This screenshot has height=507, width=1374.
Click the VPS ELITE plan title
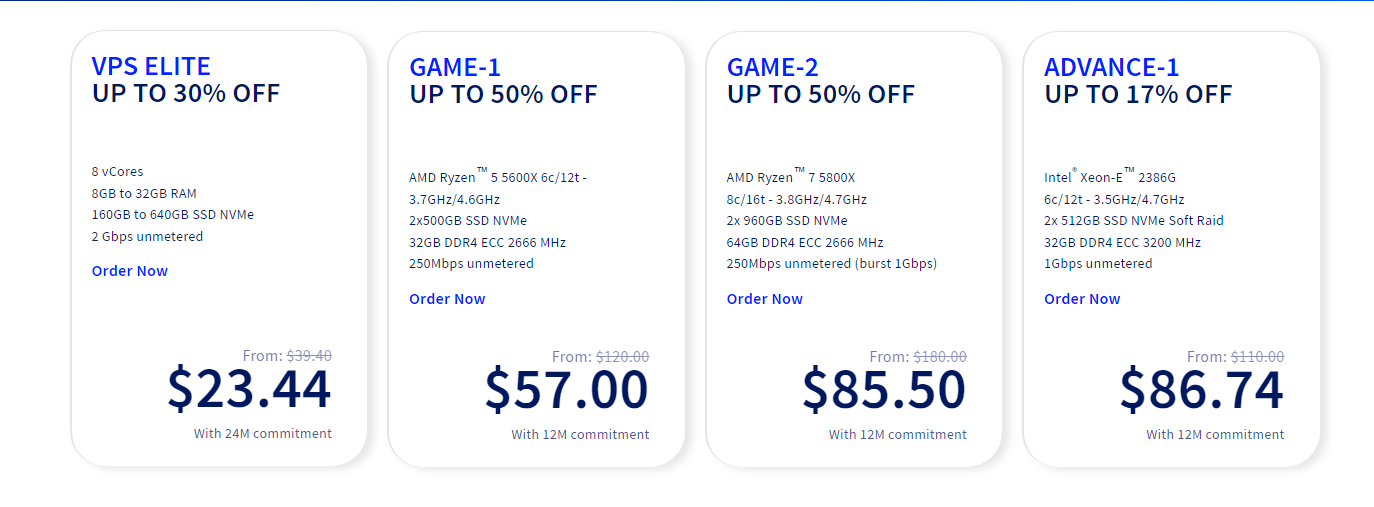click(151, 67)
